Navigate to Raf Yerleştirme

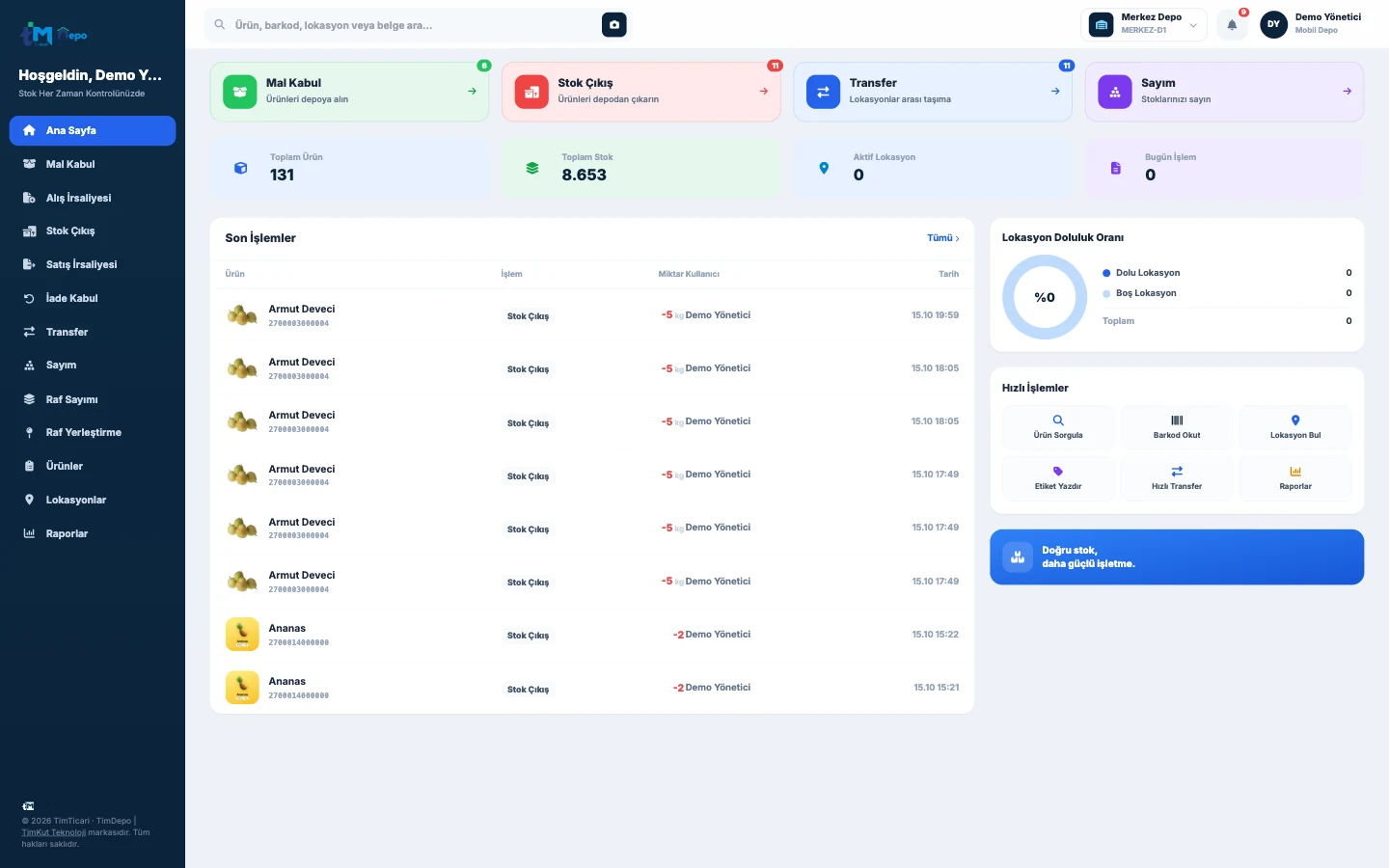tap(93, 432)
